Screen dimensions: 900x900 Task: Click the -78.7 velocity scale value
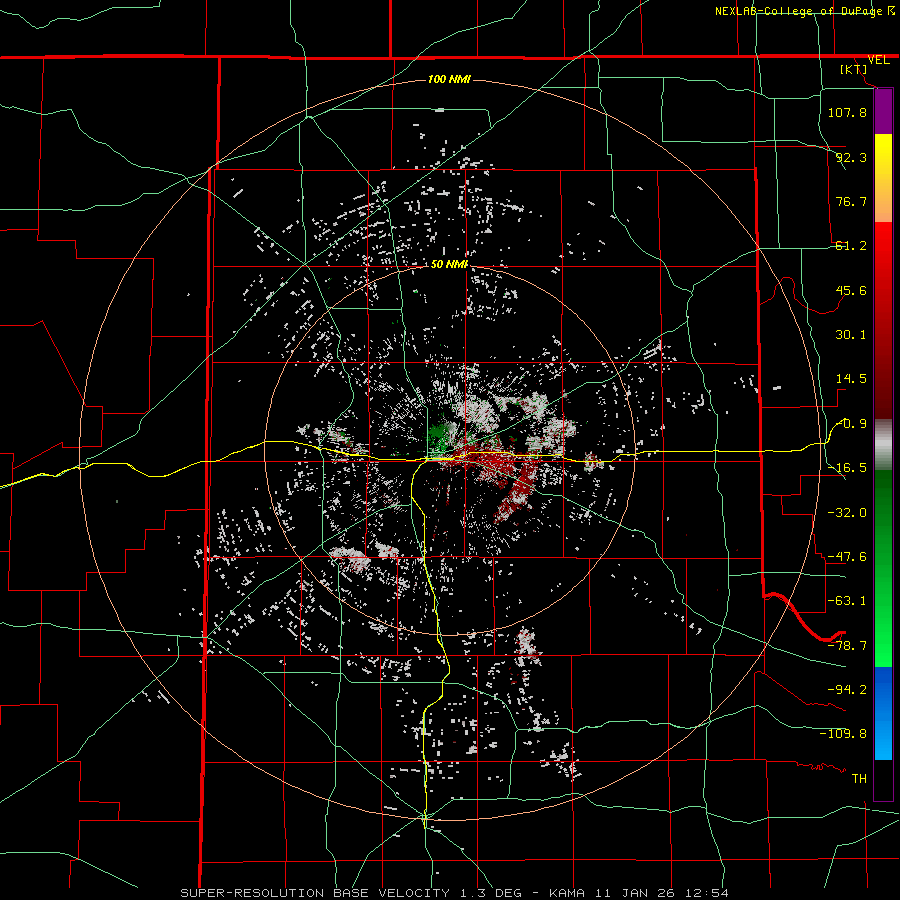[847, 646]
